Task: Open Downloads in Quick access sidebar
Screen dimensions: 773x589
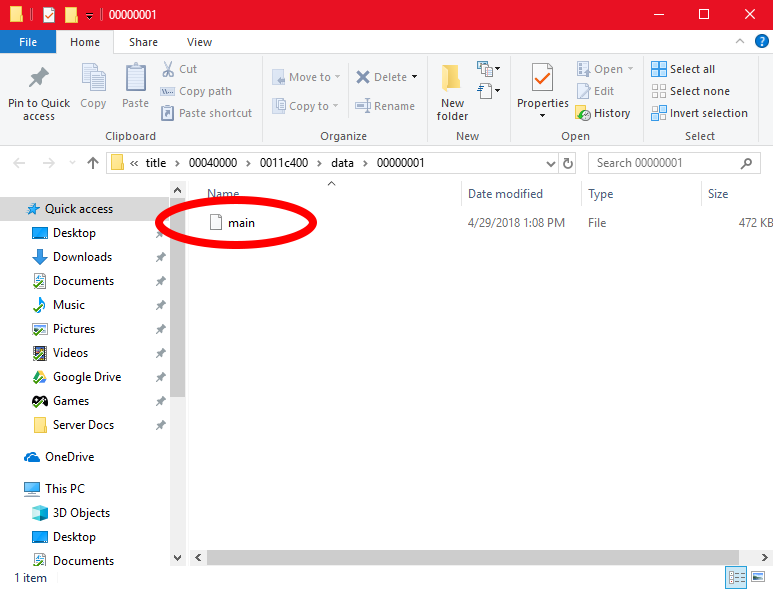Action: point(82,257)
